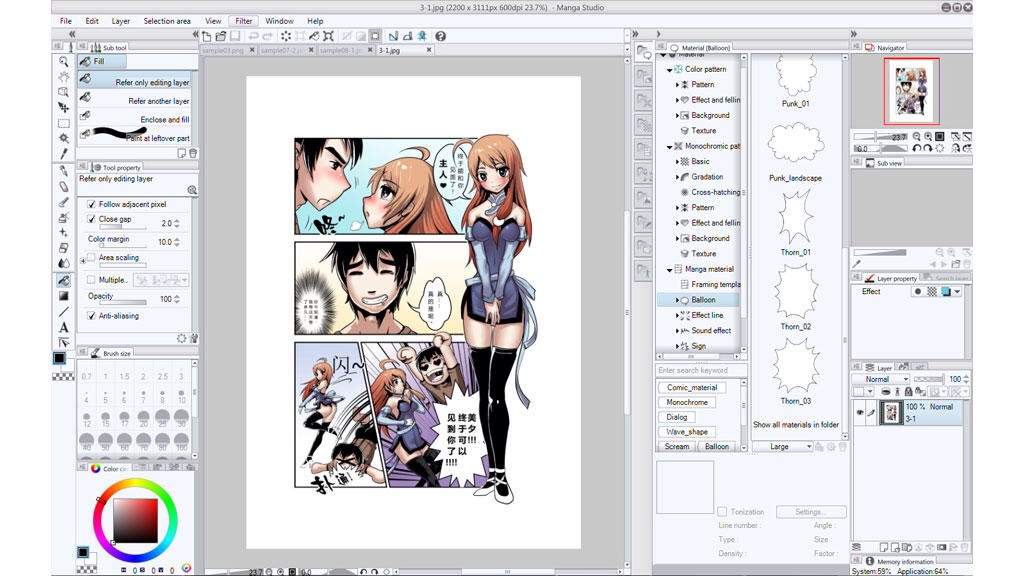Click Show all materials in folder
Image resolution: width=1024 pixels, height=576 pixels.
pos(796,424)
